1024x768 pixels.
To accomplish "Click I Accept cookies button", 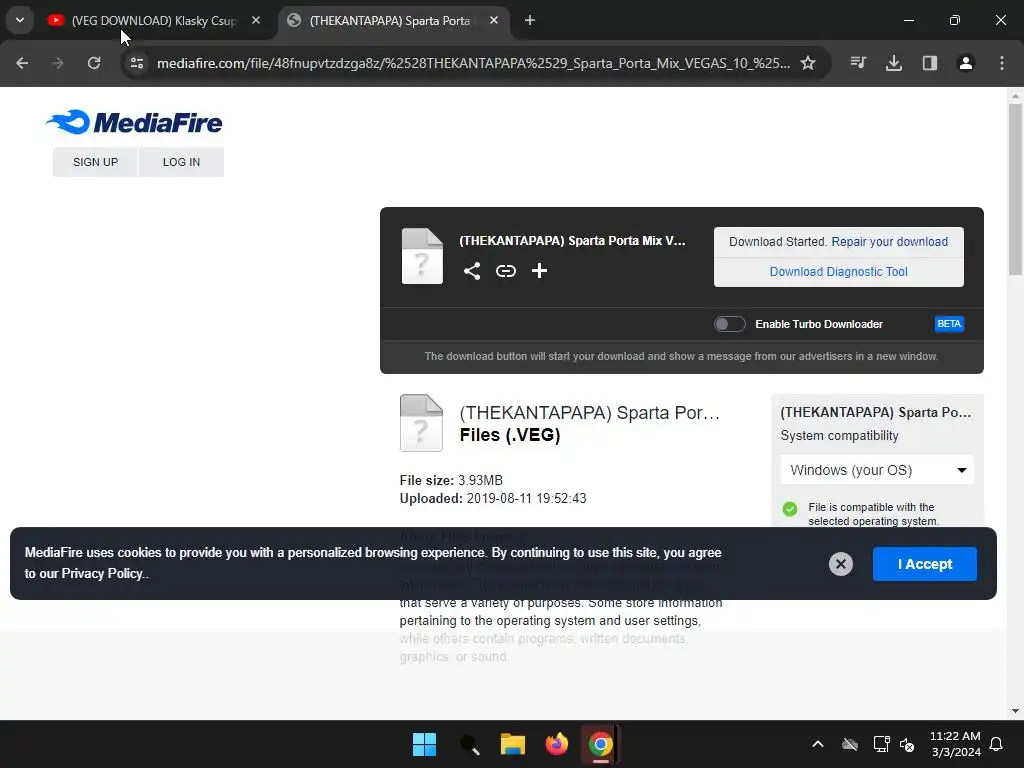I will [925, 564].
